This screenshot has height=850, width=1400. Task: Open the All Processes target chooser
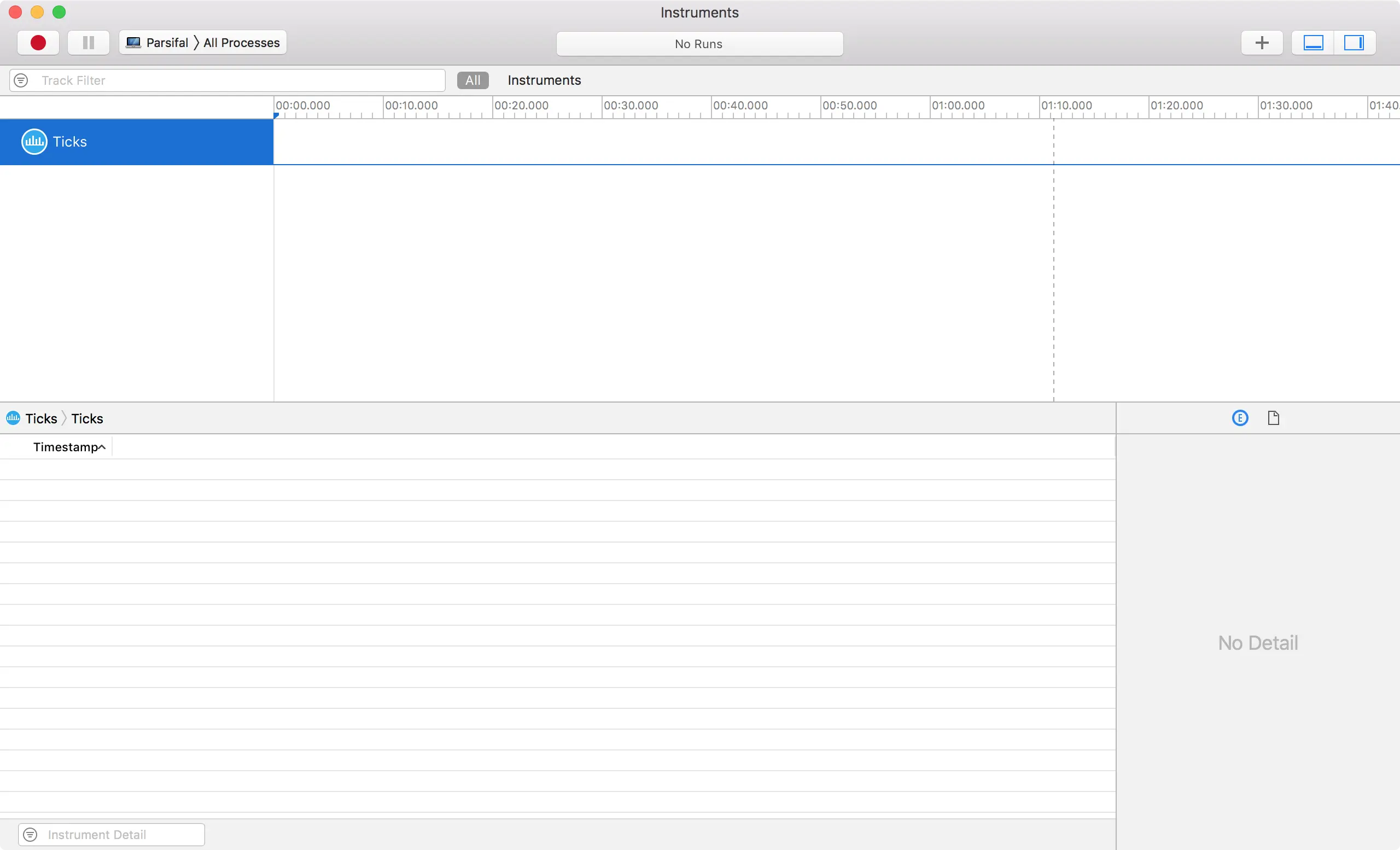tap(242, 43)
